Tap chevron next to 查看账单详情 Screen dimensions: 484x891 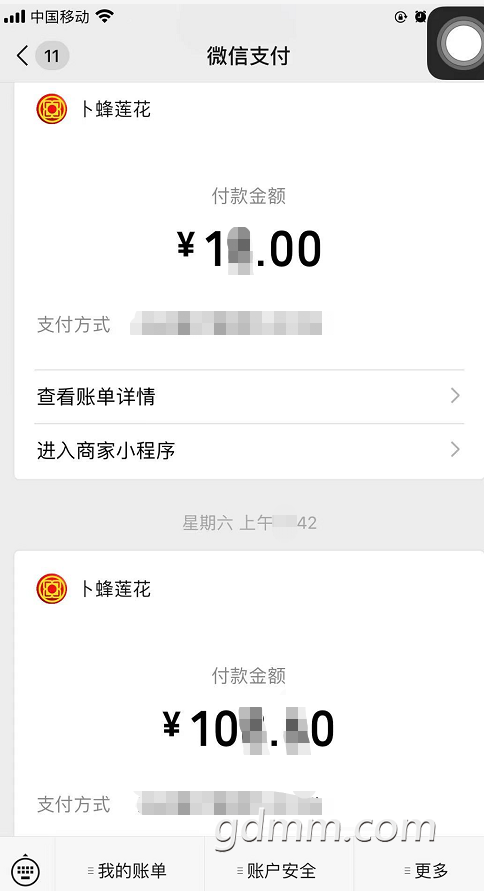tap(455, 396)
